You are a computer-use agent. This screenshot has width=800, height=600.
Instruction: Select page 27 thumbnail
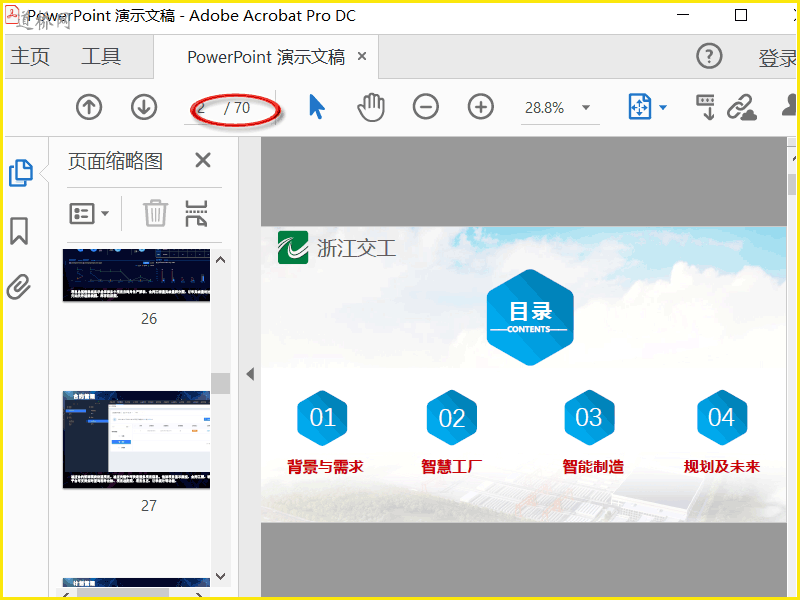(136, 440)
